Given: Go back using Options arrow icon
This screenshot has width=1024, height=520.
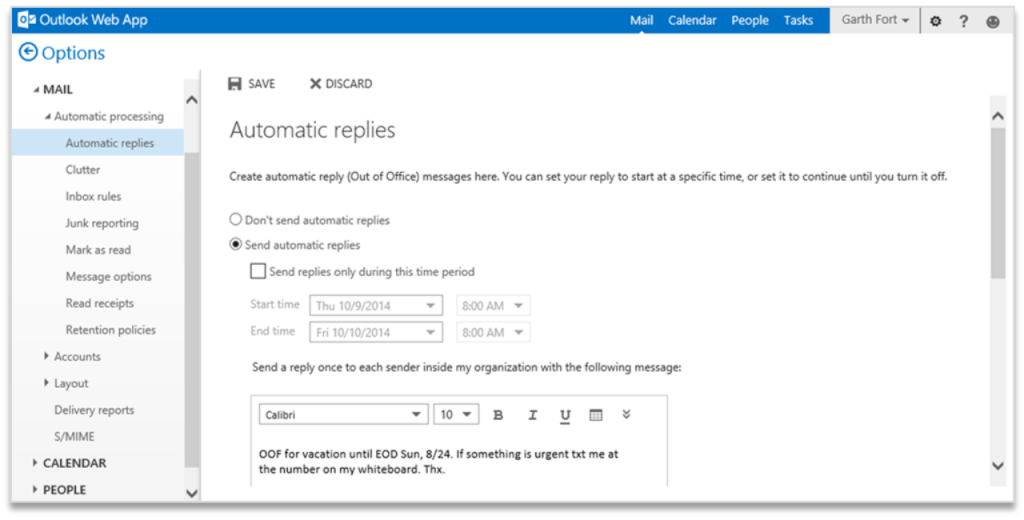Looking at the screenshot, I should tap(28, 52).
